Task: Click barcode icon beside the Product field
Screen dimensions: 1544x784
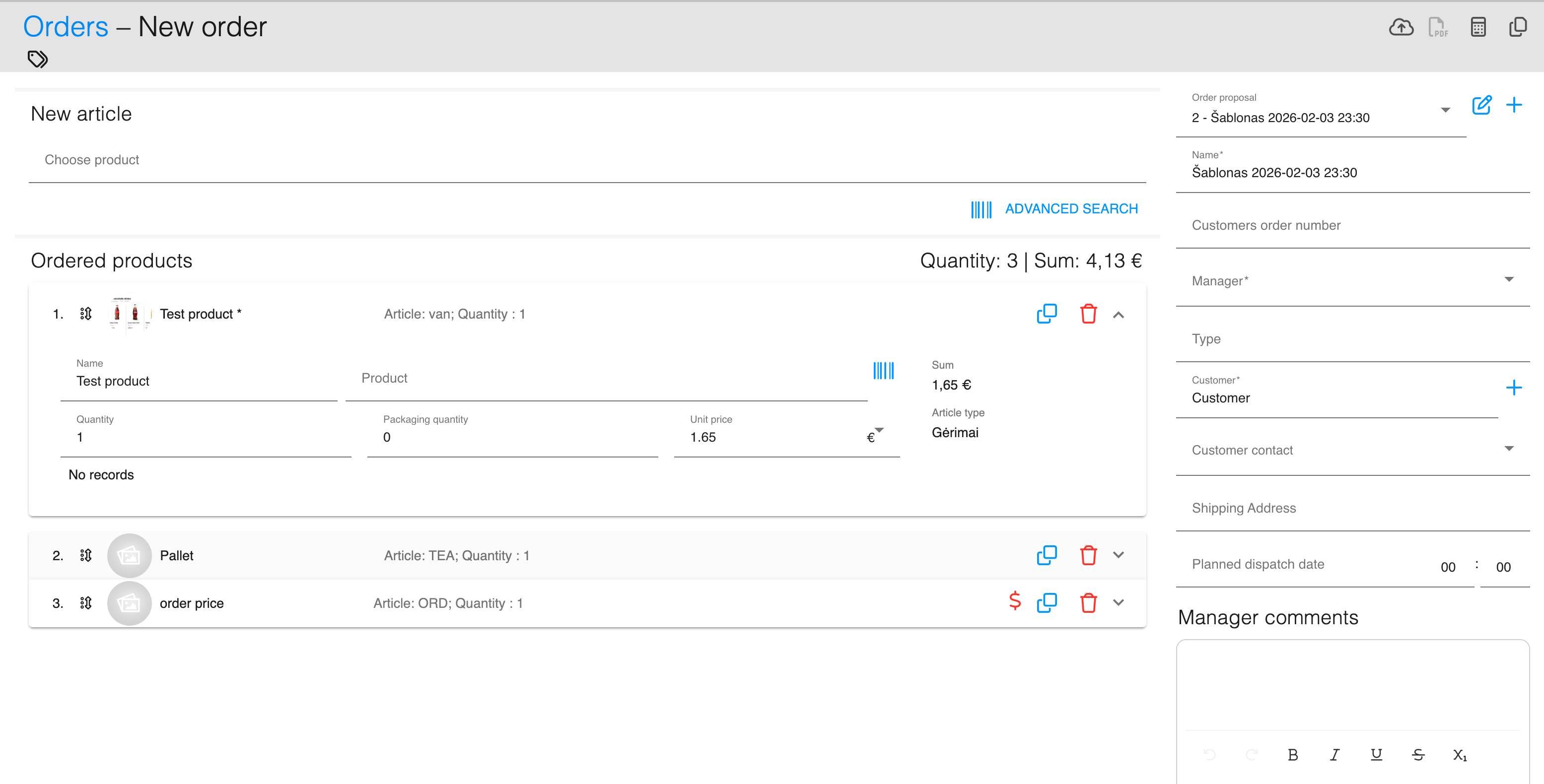Action: pos(884,371)
